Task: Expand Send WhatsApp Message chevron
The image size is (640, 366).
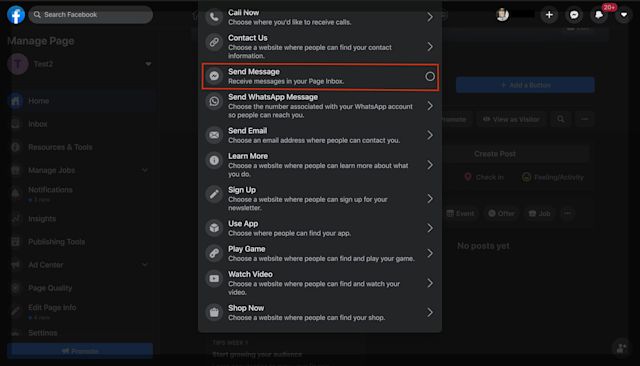Action: (x=430, y=106)
